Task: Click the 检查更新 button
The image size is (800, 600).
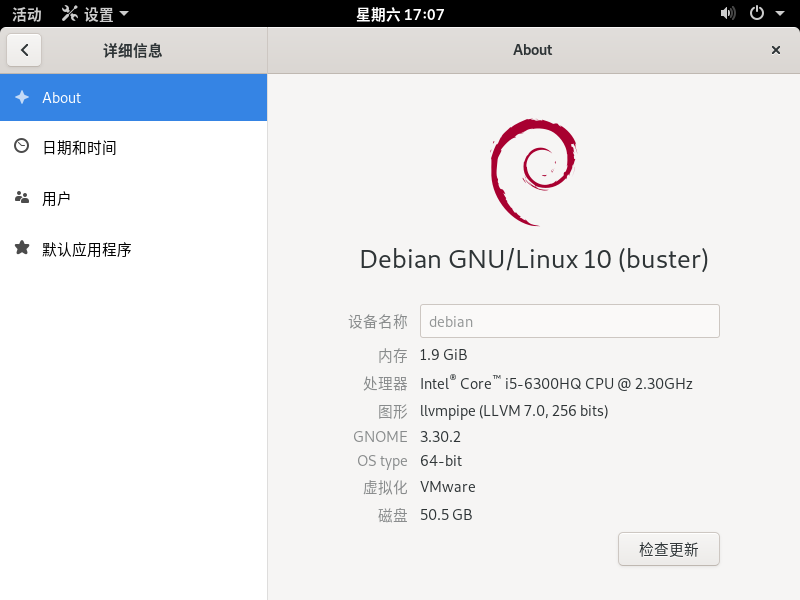Action: click(668, 549)
